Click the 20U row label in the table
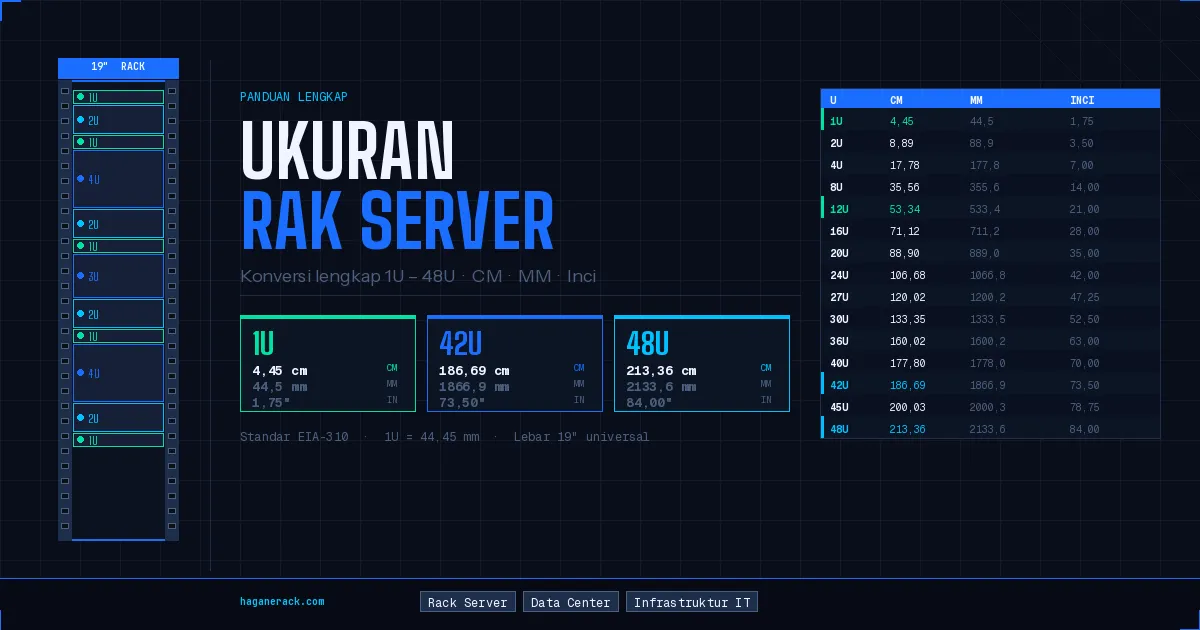Image resolution: width=1200 pixels, height=630 pixels. click(x=839, y=253)
